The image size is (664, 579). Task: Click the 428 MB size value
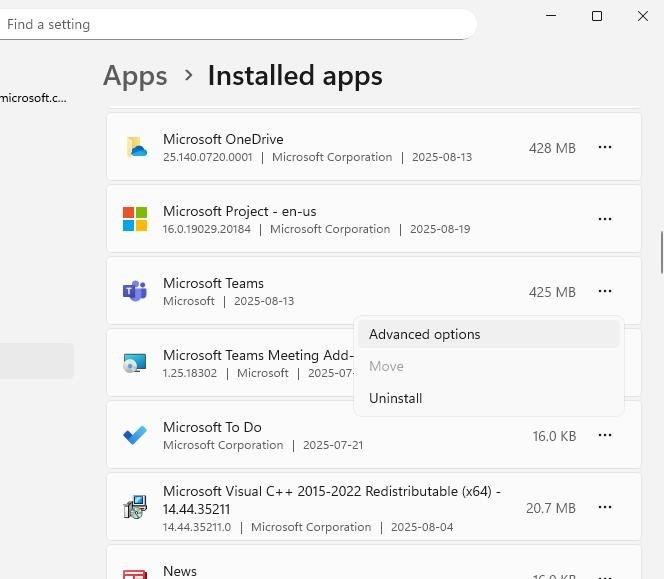point(552,148)
